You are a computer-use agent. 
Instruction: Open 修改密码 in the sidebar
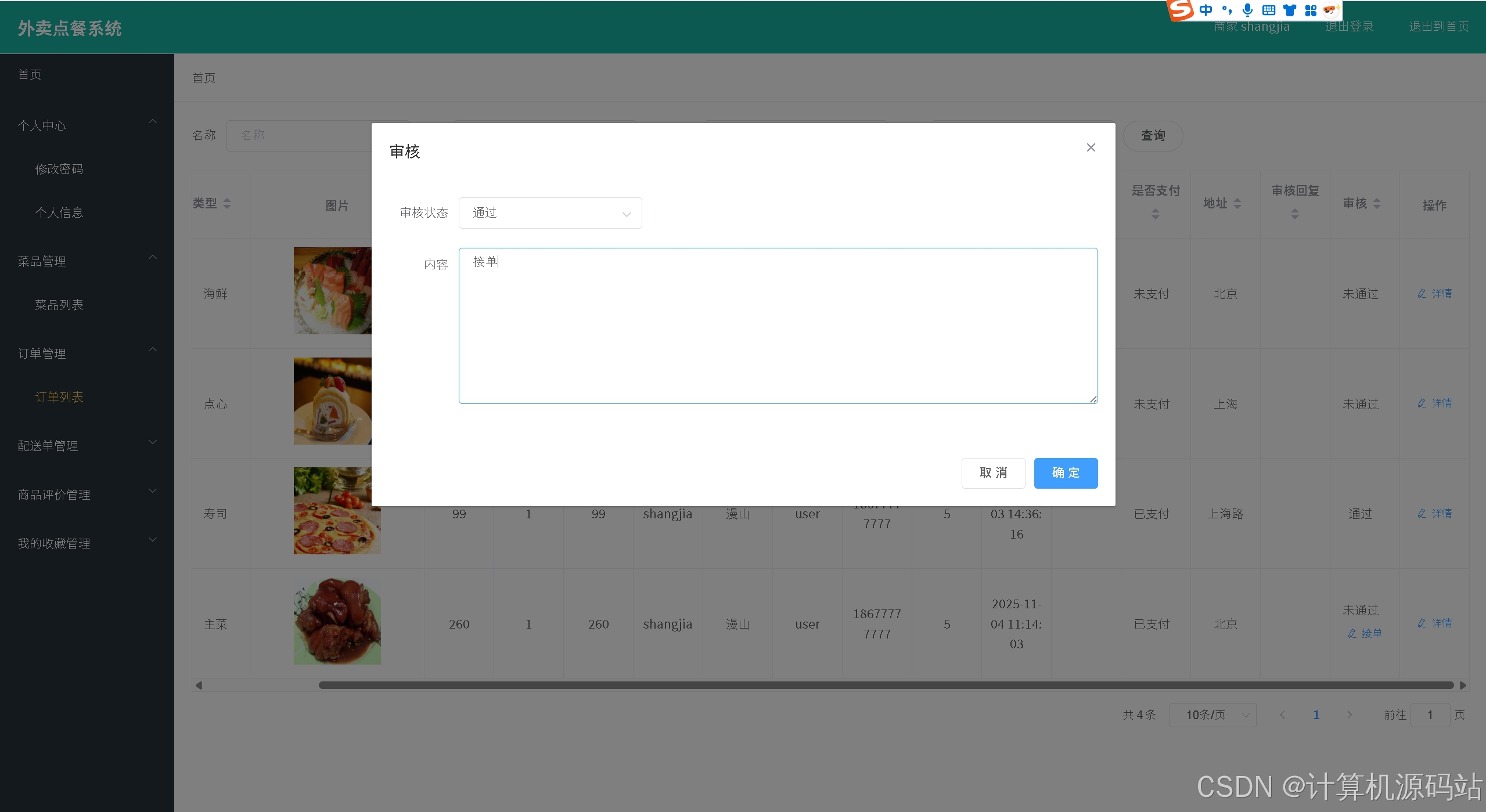point(59,169)
